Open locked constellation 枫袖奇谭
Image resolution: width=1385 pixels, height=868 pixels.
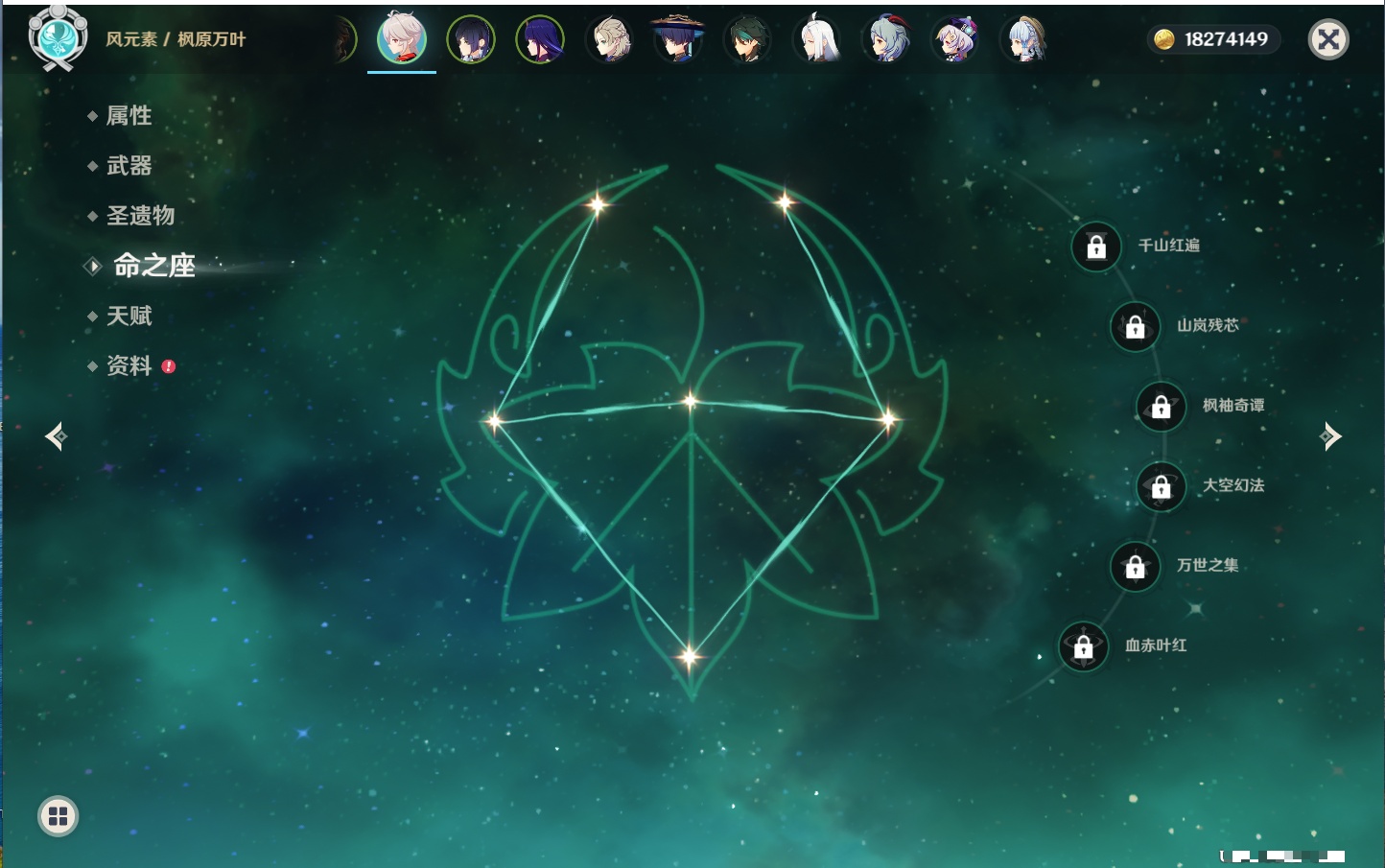point(1162,407)
